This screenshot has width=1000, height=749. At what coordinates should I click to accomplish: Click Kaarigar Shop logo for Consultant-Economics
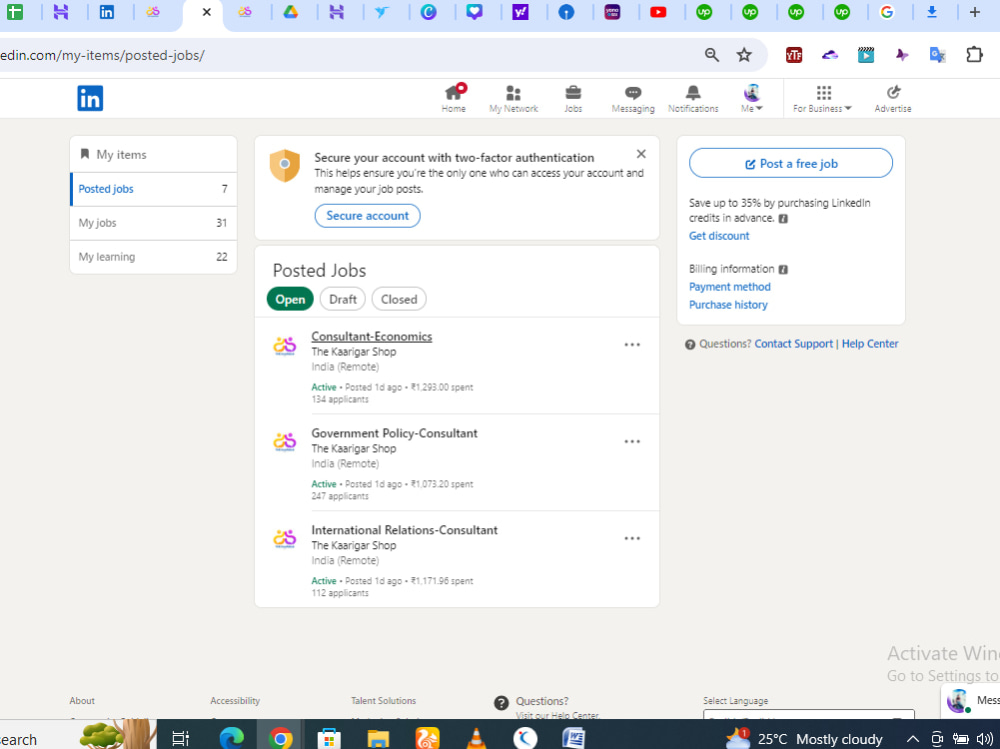[284, 345]
